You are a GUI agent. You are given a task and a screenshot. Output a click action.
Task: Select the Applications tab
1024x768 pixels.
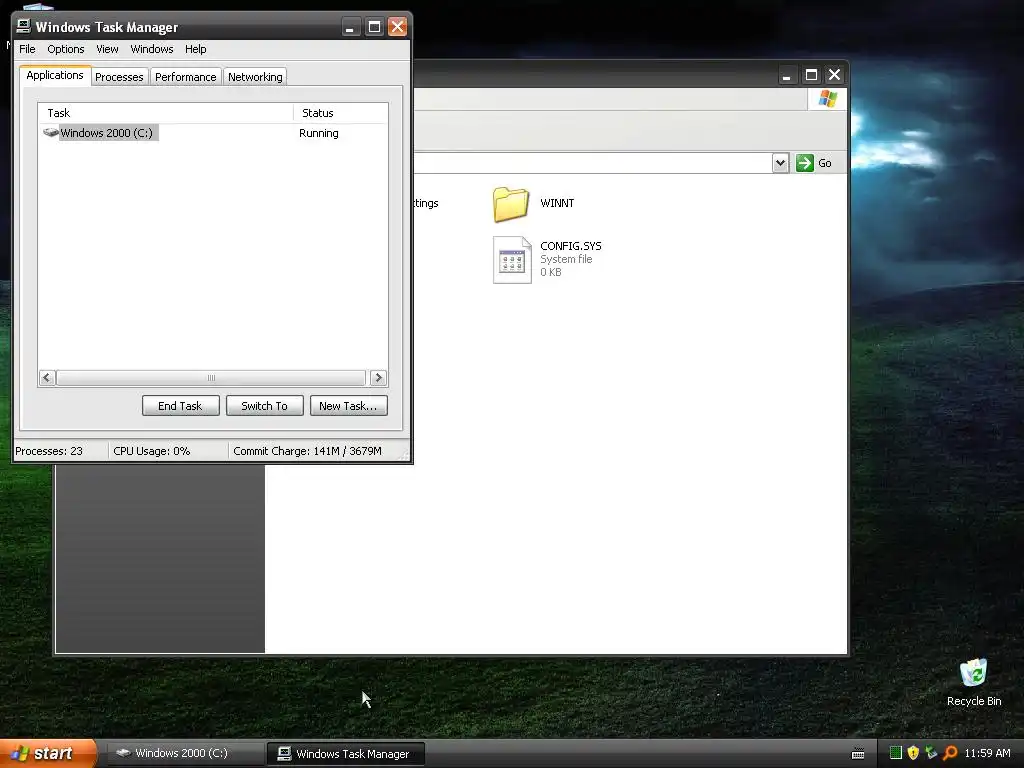click(55, 75)
